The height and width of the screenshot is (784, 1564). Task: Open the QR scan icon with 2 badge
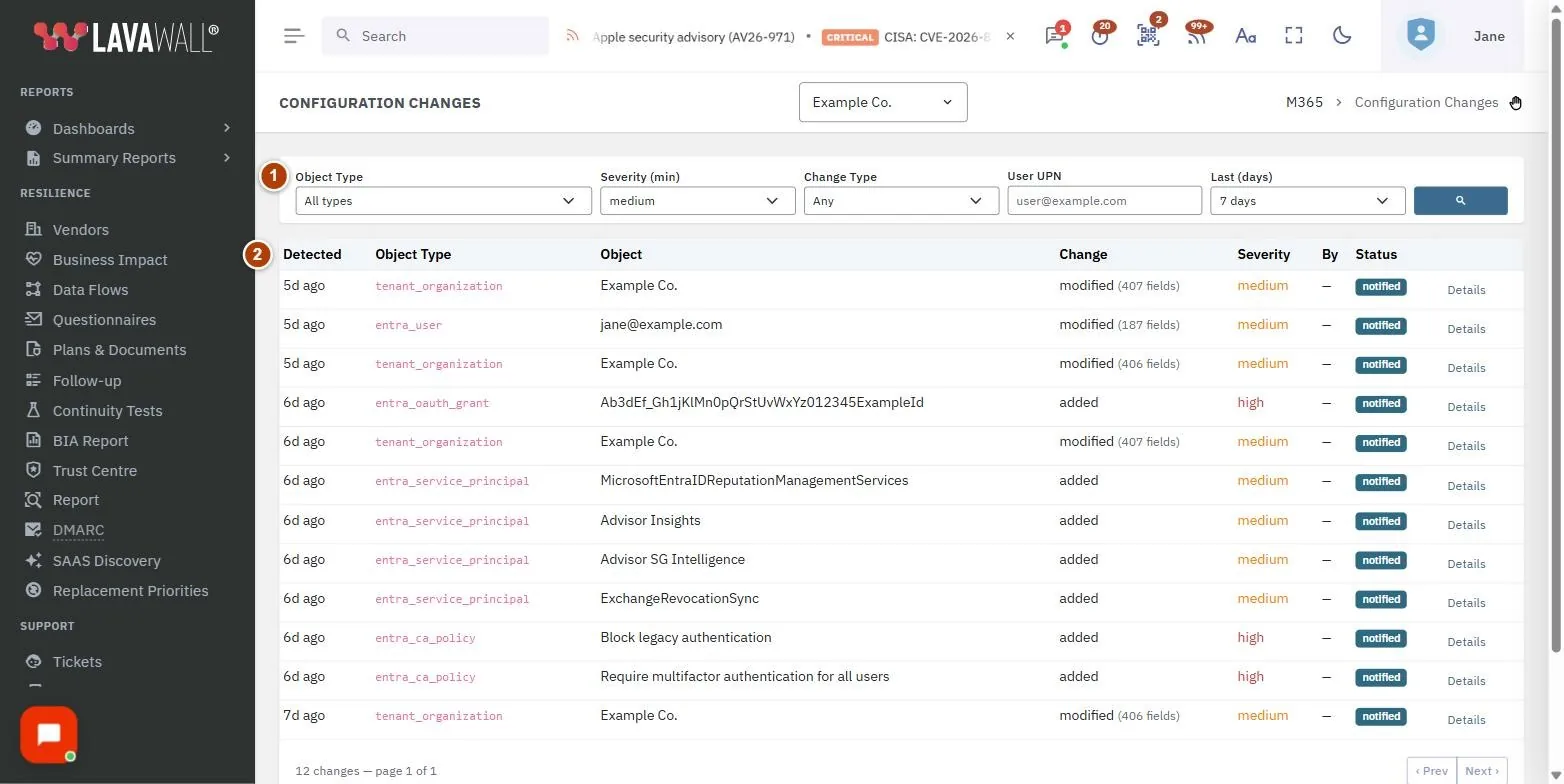(1148, 36)
